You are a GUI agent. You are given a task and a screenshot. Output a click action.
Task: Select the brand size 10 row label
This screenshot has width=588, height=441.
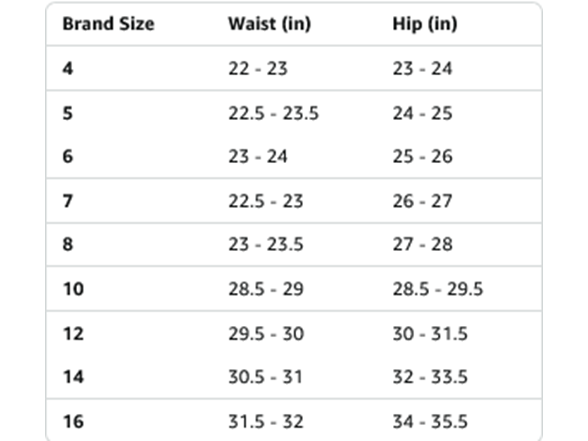[x=73, y=289]
